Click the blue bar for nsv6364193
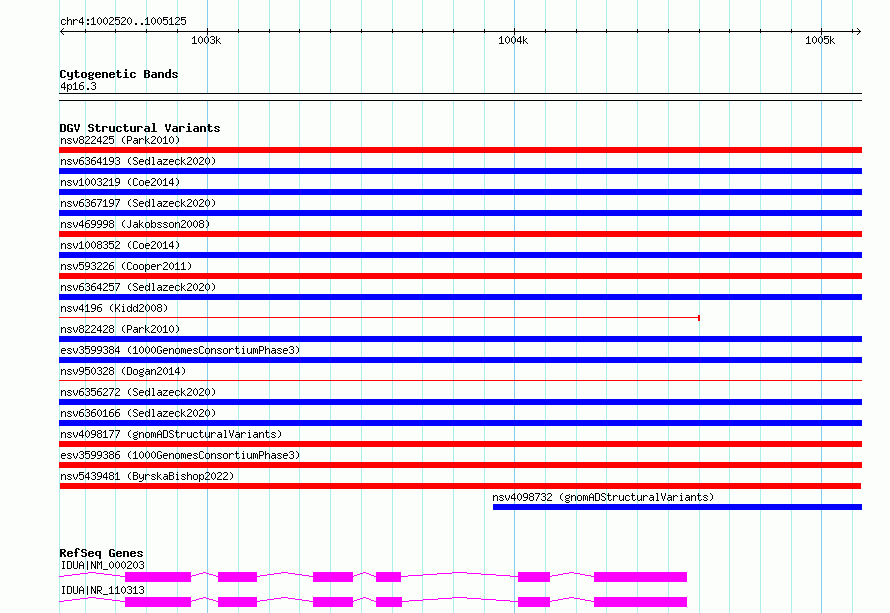 pos(460,171)
